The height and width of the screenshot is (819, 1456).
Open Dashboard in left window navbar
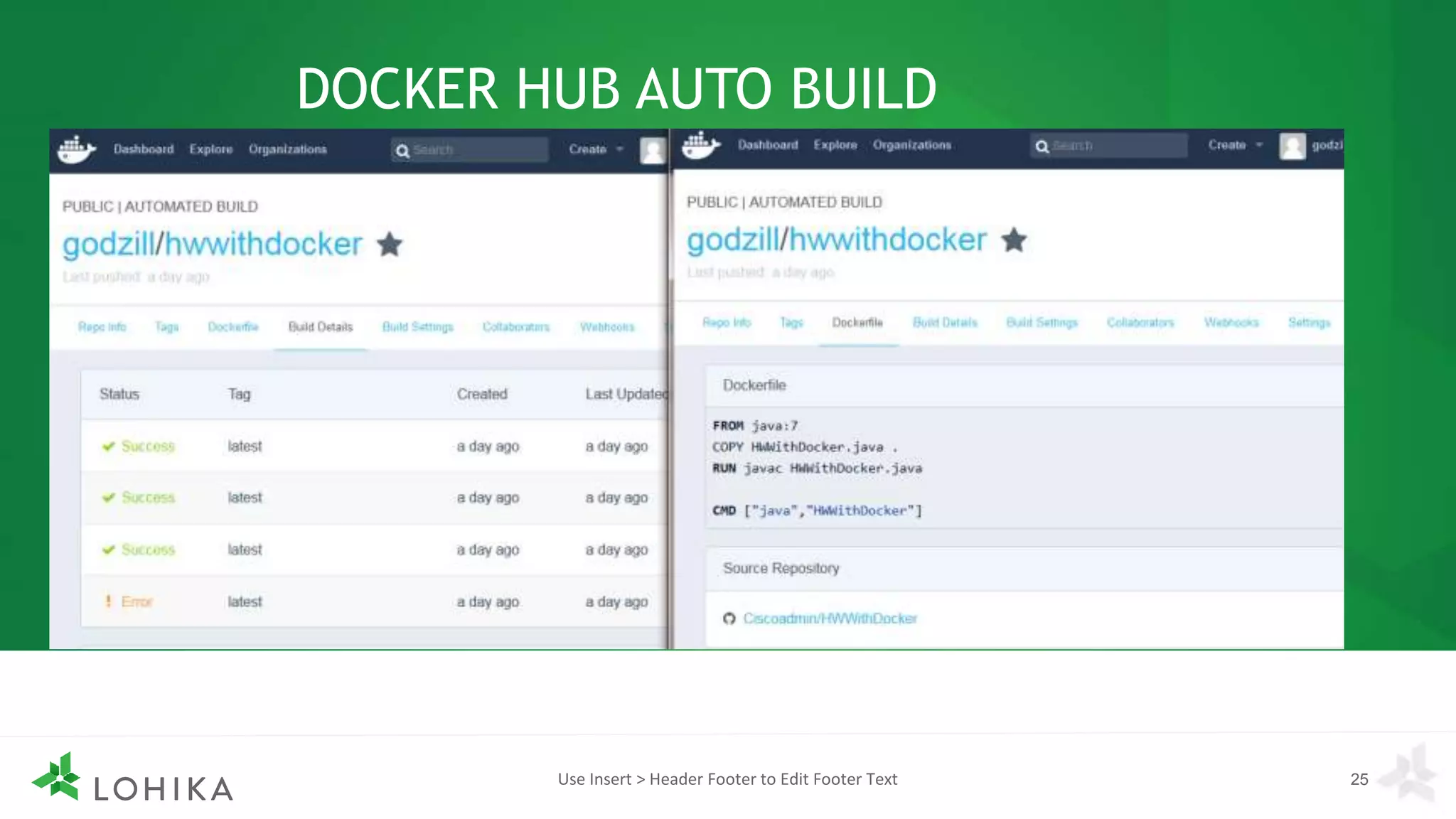coord(144,149)
